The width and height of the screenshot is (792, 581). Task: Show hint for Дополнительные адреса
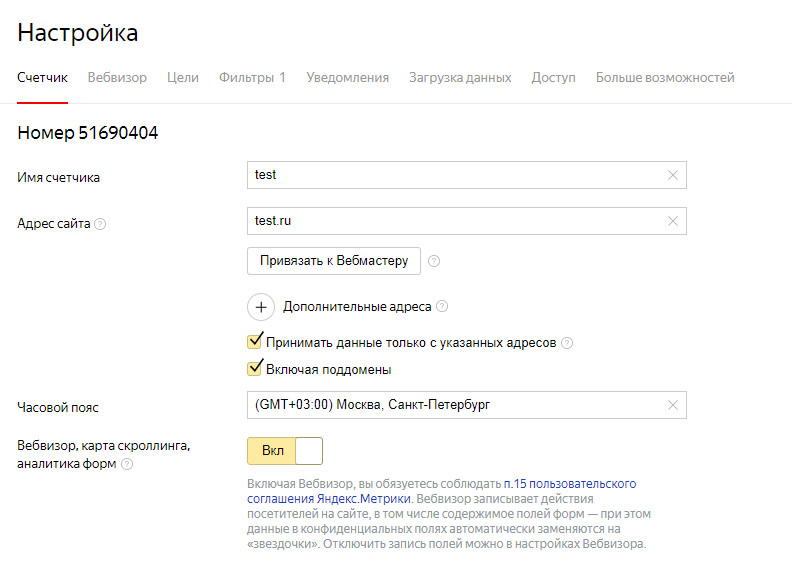click(x=442, y=307)
